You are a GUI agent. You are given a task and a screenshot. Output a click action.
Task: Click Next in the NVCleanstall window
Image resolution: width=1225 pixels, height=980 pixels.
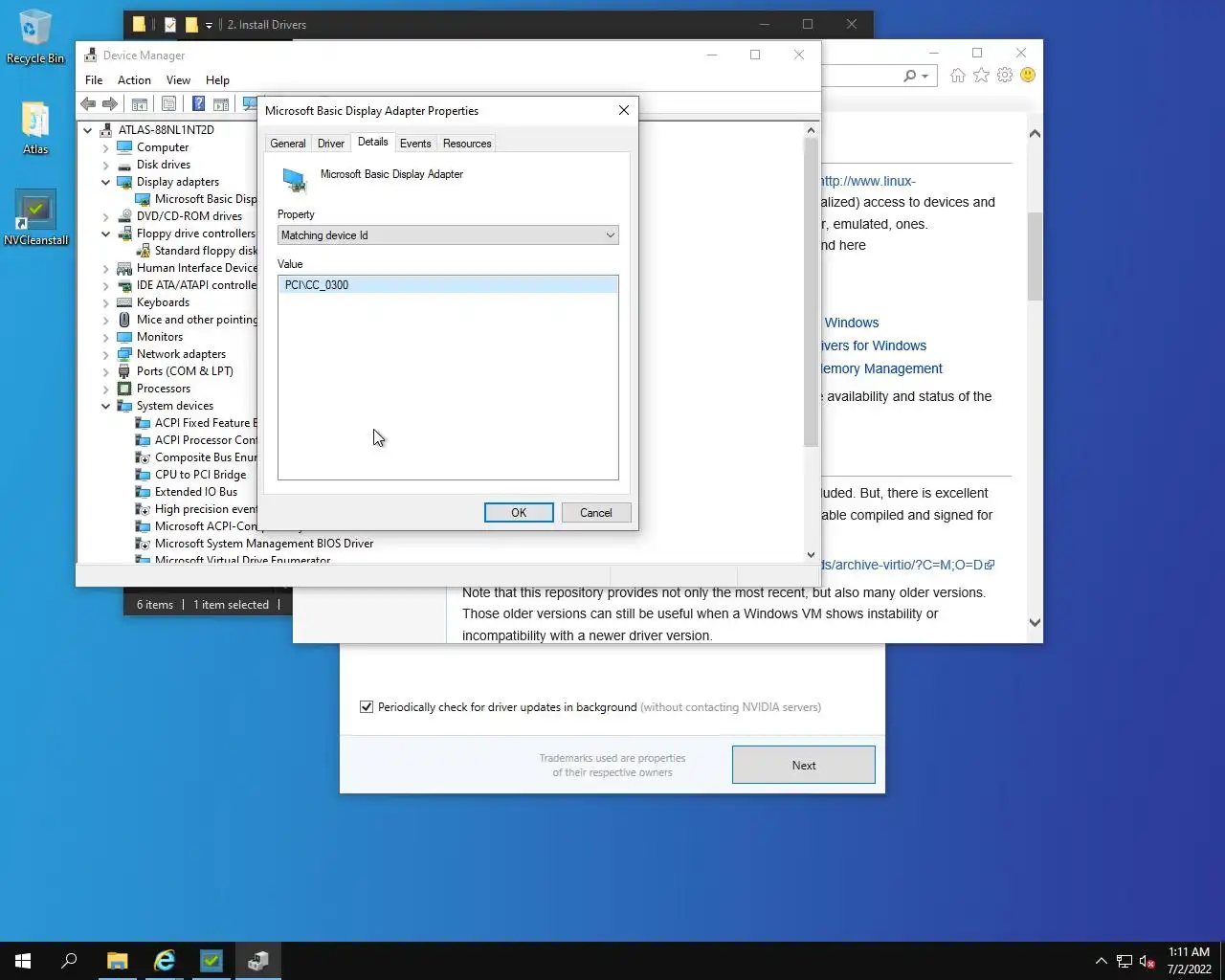tap(804, 766)
